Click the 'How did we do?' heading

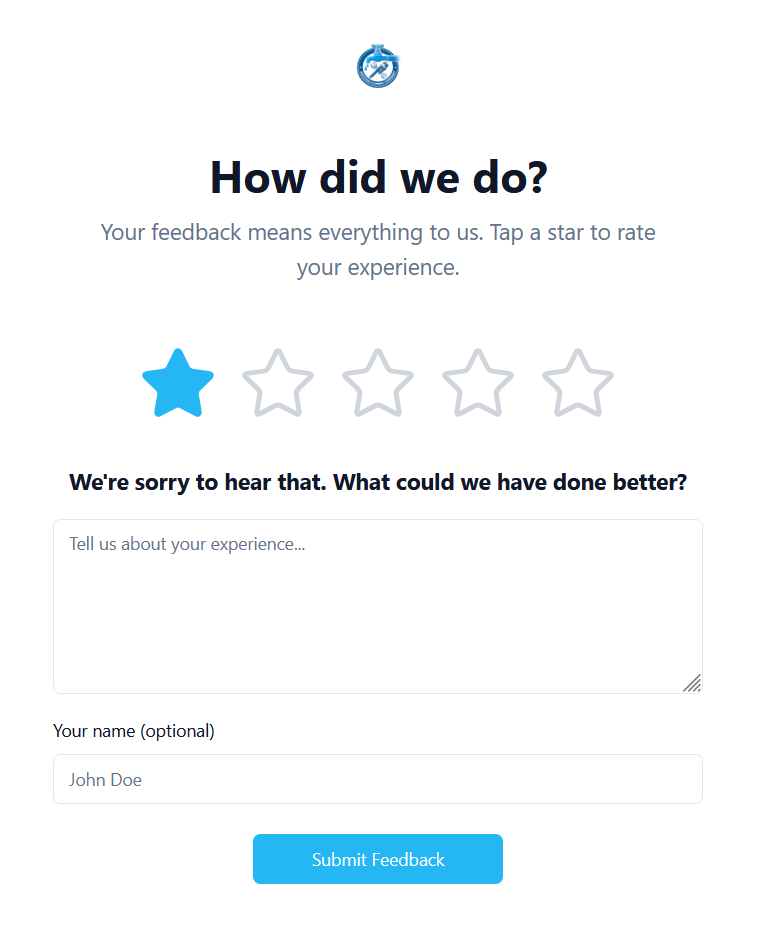pos(378,177)
